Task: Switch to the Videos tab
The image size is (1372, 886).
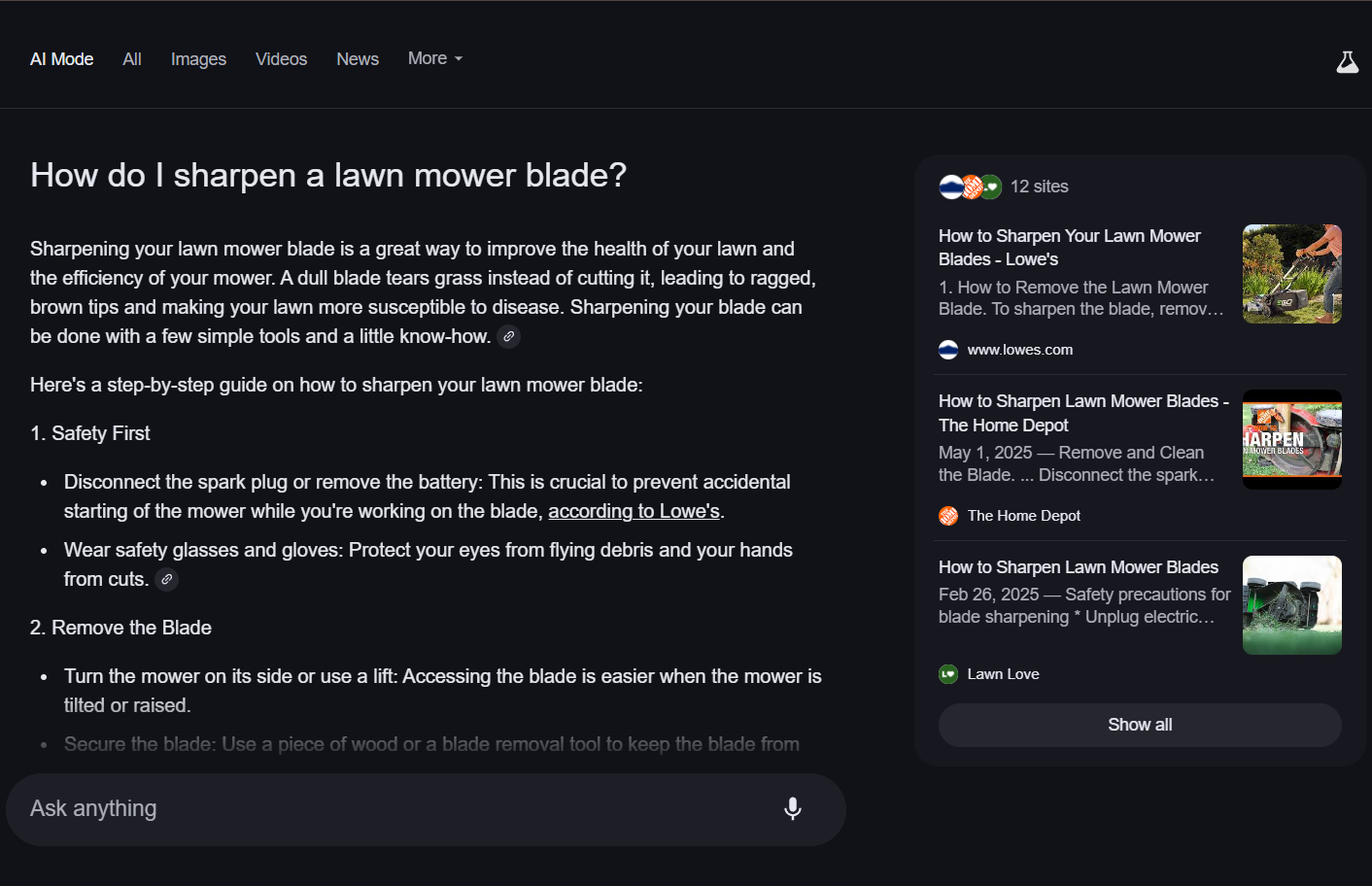Action: [x=281, y=59]
